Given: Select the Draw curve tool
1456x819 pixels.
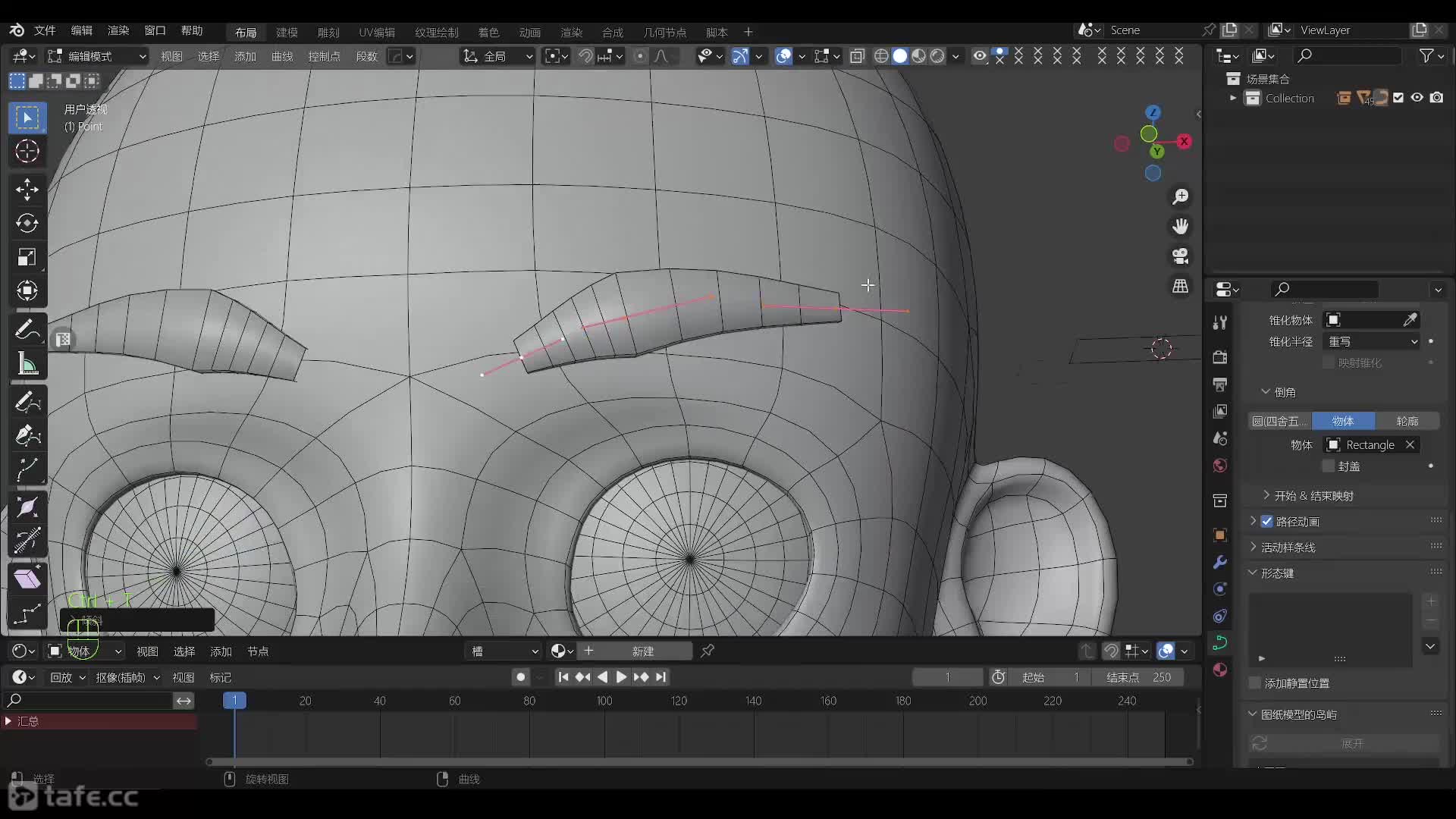Looking at the screenshot, I should [x=27, y=401].
